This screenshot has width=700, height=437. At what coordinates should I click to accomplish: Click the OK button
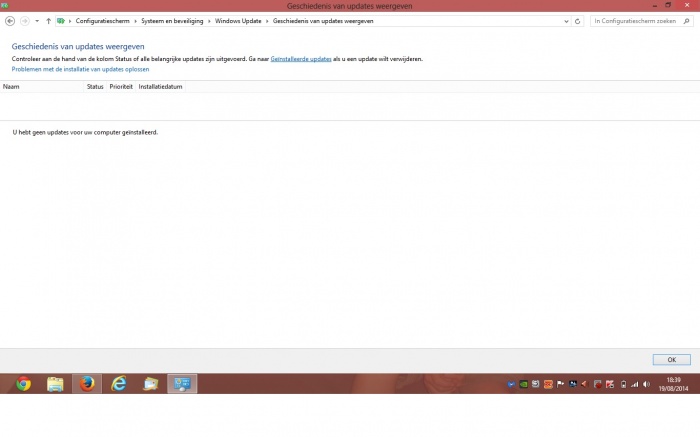pos(671,360)
